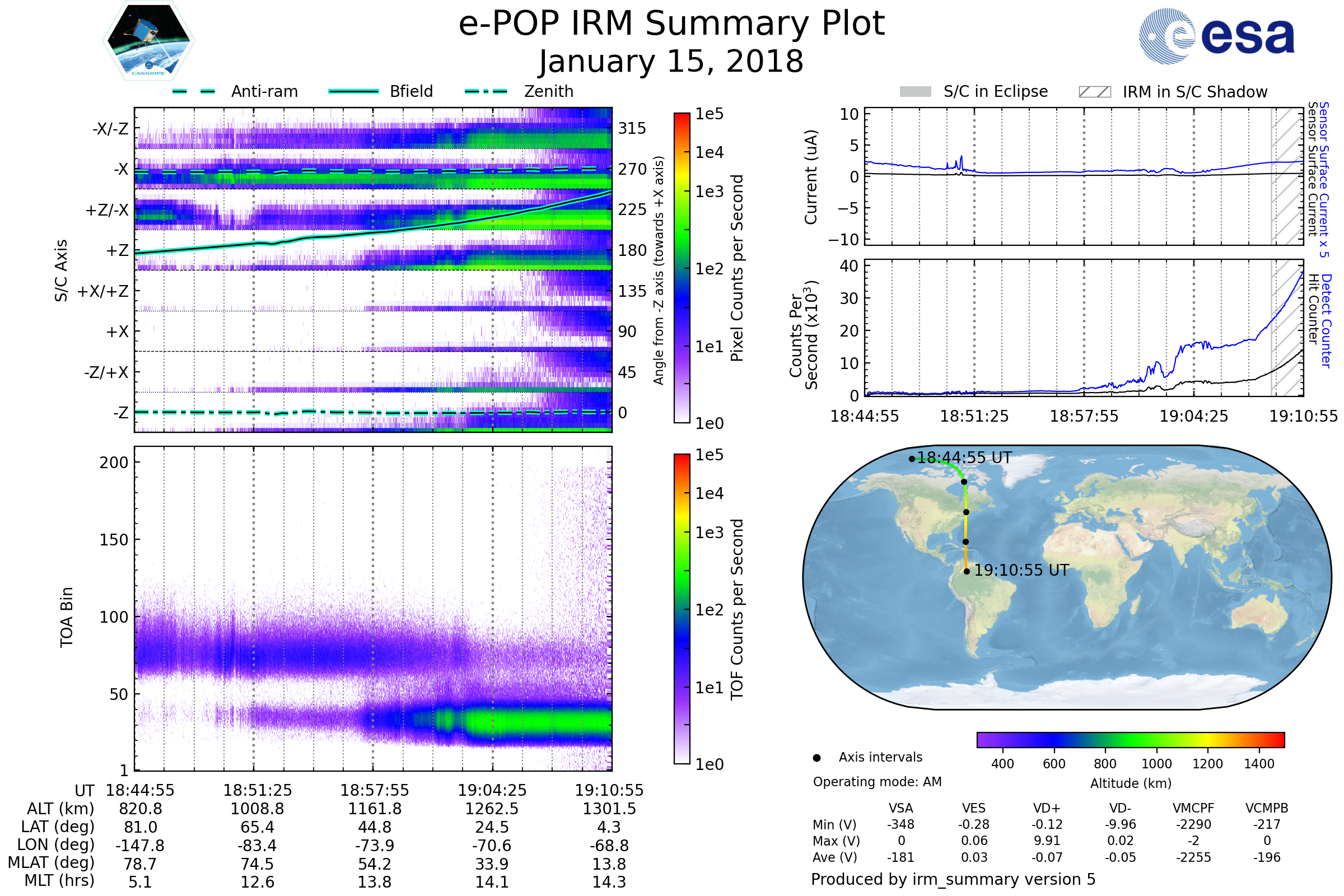Click the 18:44:55 UT orbit start point
The height and width of the screenshot is (896, 1344).
click(x=912, y=459)
